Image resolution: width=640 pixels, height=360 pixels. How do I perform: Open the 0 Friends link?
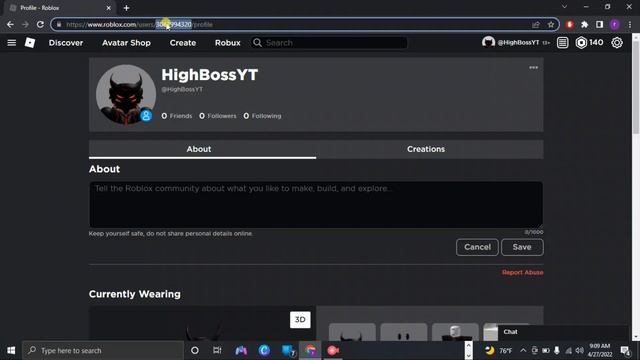(x=177, y=116)
